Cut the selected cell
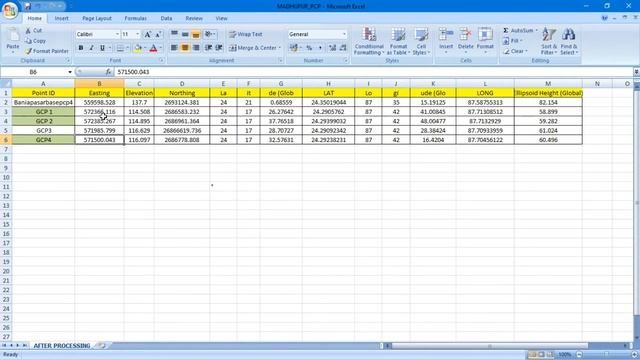 tap(33, 31)
